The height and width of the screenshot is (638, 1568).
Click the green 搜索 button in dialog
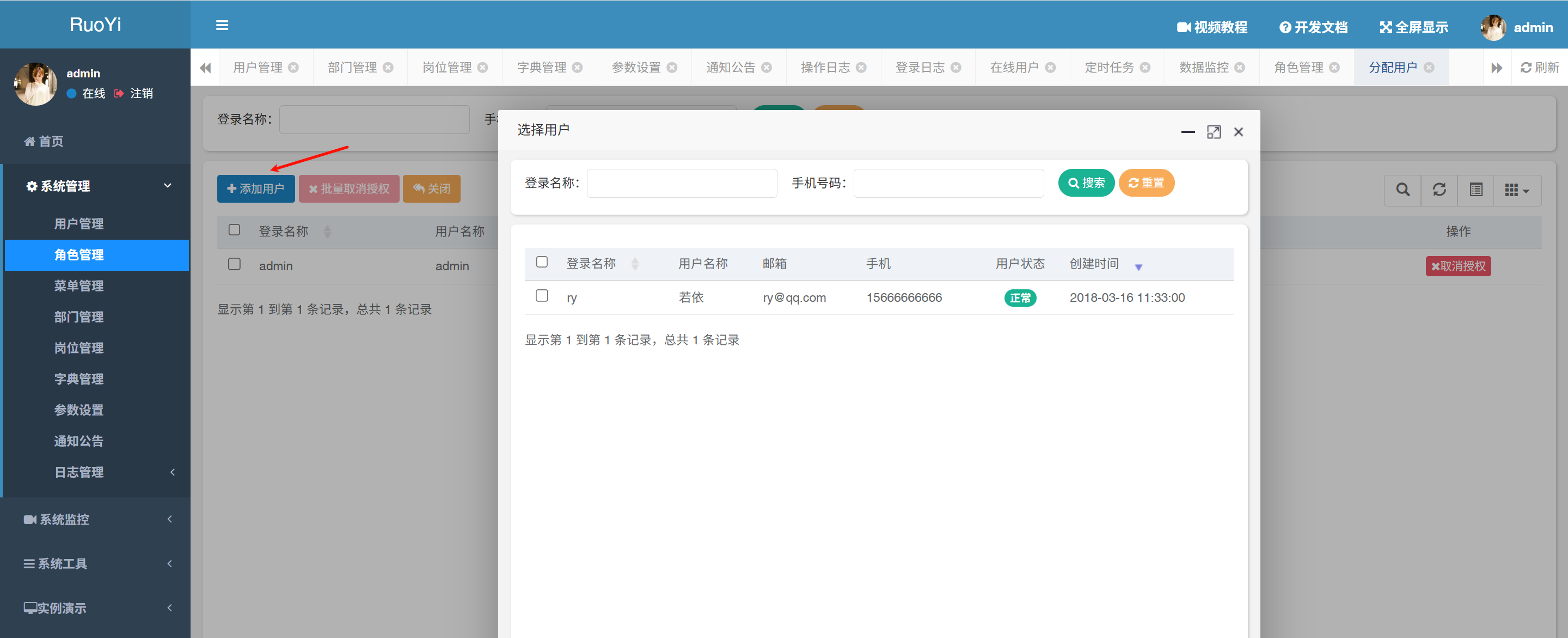coord(1086,183)
